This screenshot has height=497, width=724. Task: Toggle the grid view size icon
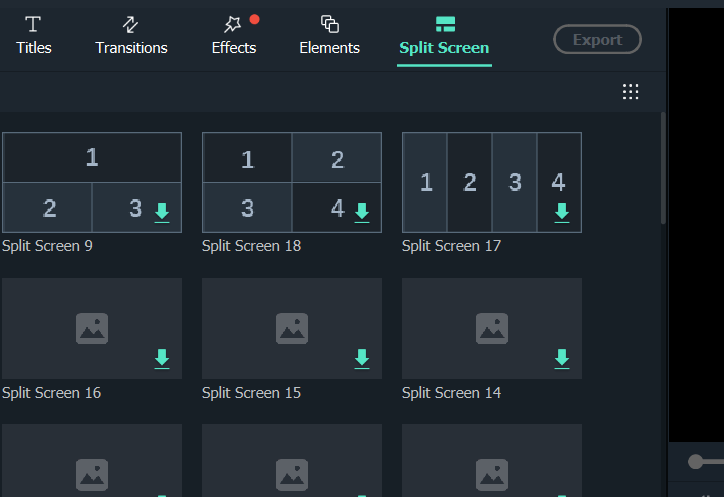pyautogui.click(x=630, y=91)
